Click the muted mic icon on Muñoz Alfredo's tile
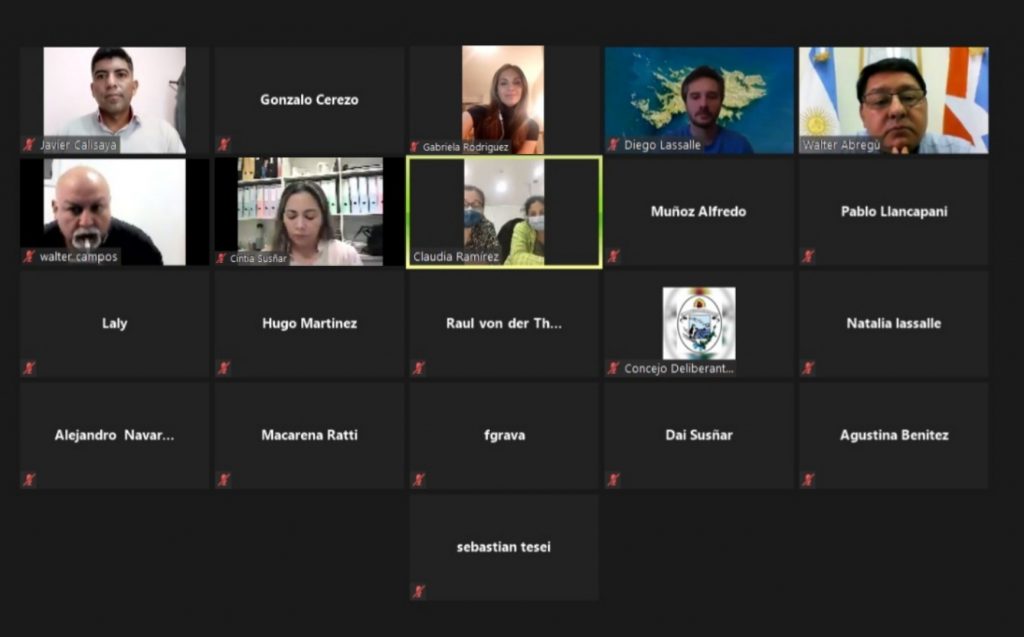The width and height of the screenshot is (1024, 637). (613, 257)
